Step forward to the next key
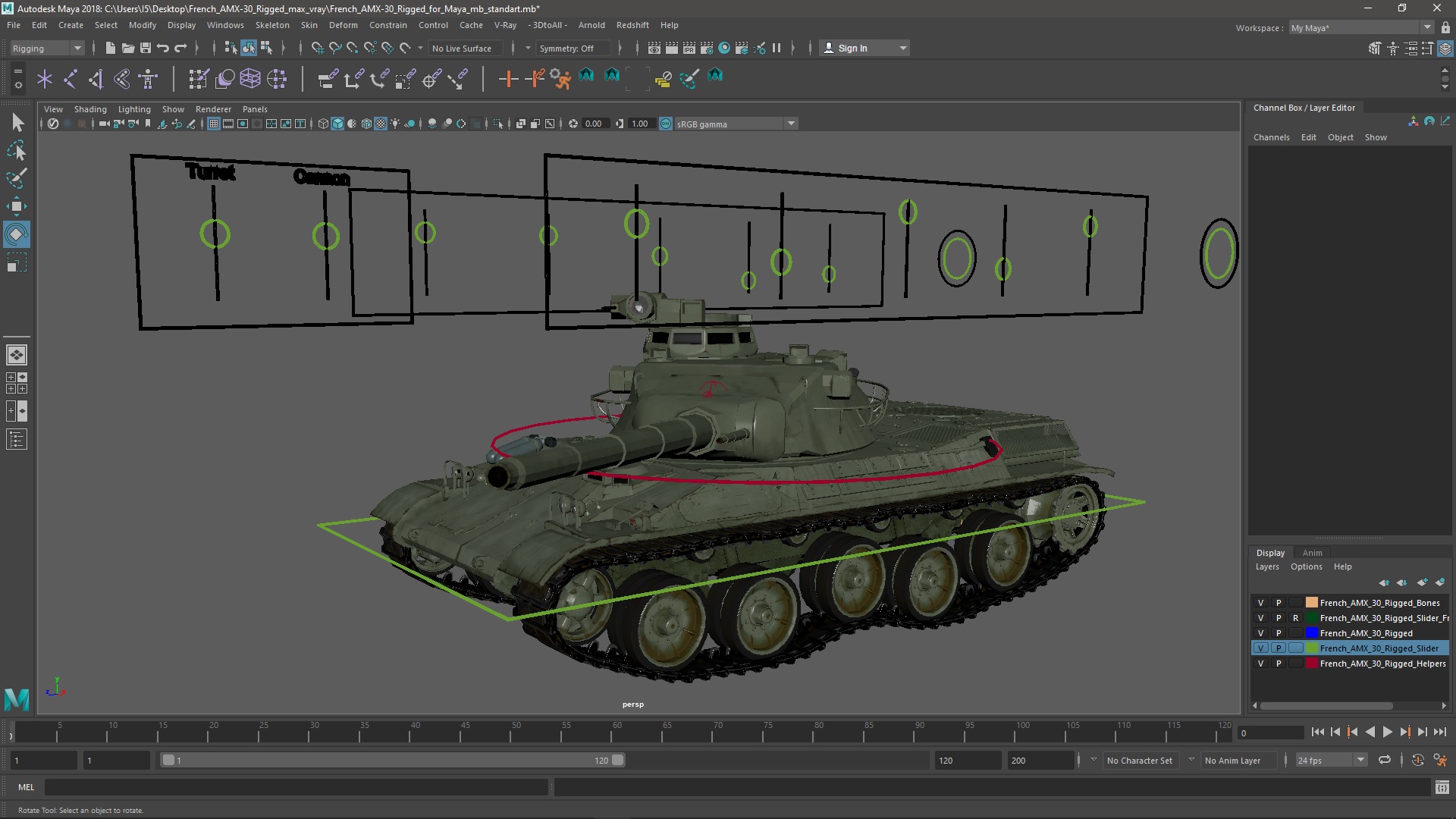This screenshot has height=819, width=1456. pos(1404,732)
